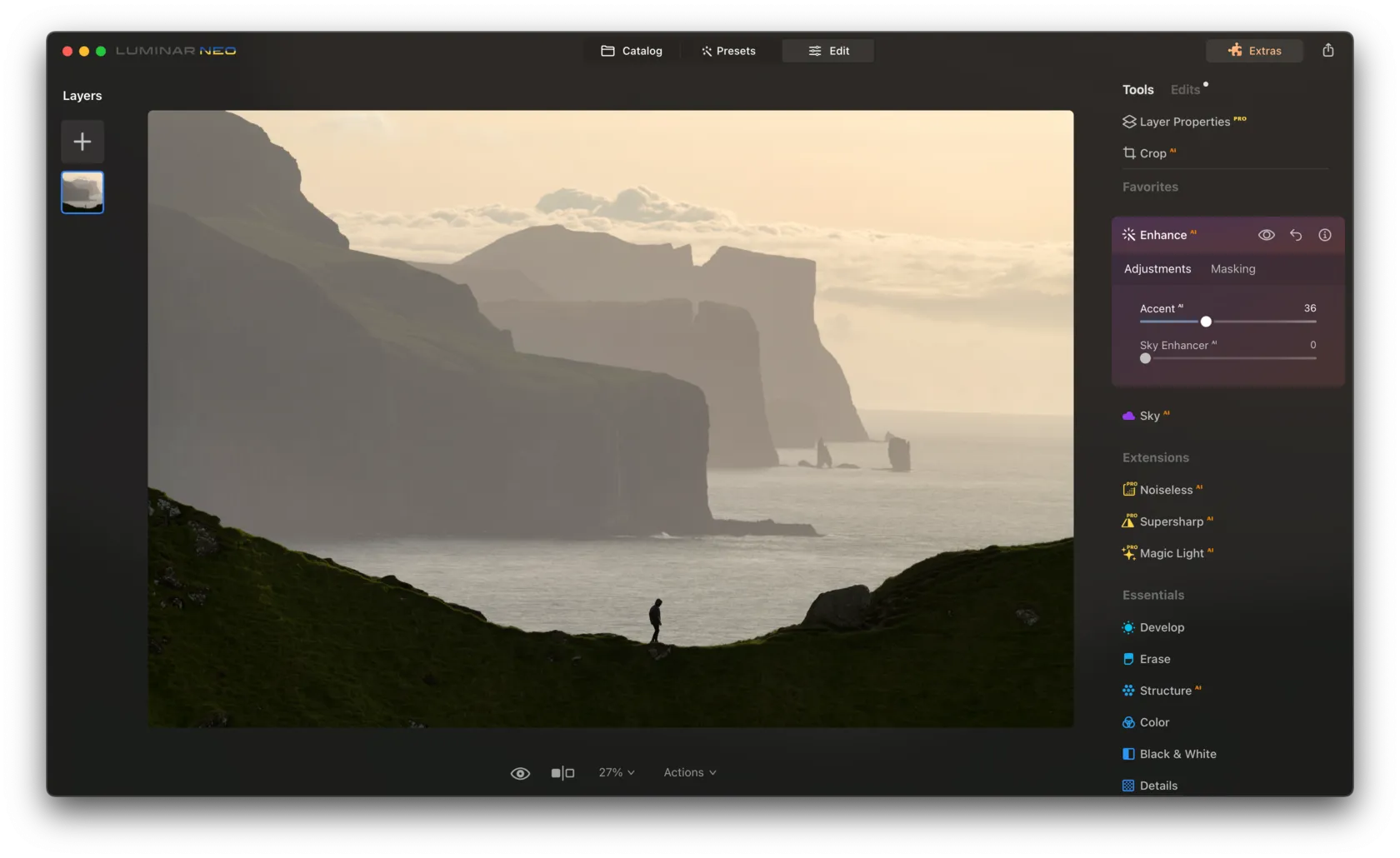Switch to the Masking tab
The image size is (1400, 858).
tap(1232, 269)
